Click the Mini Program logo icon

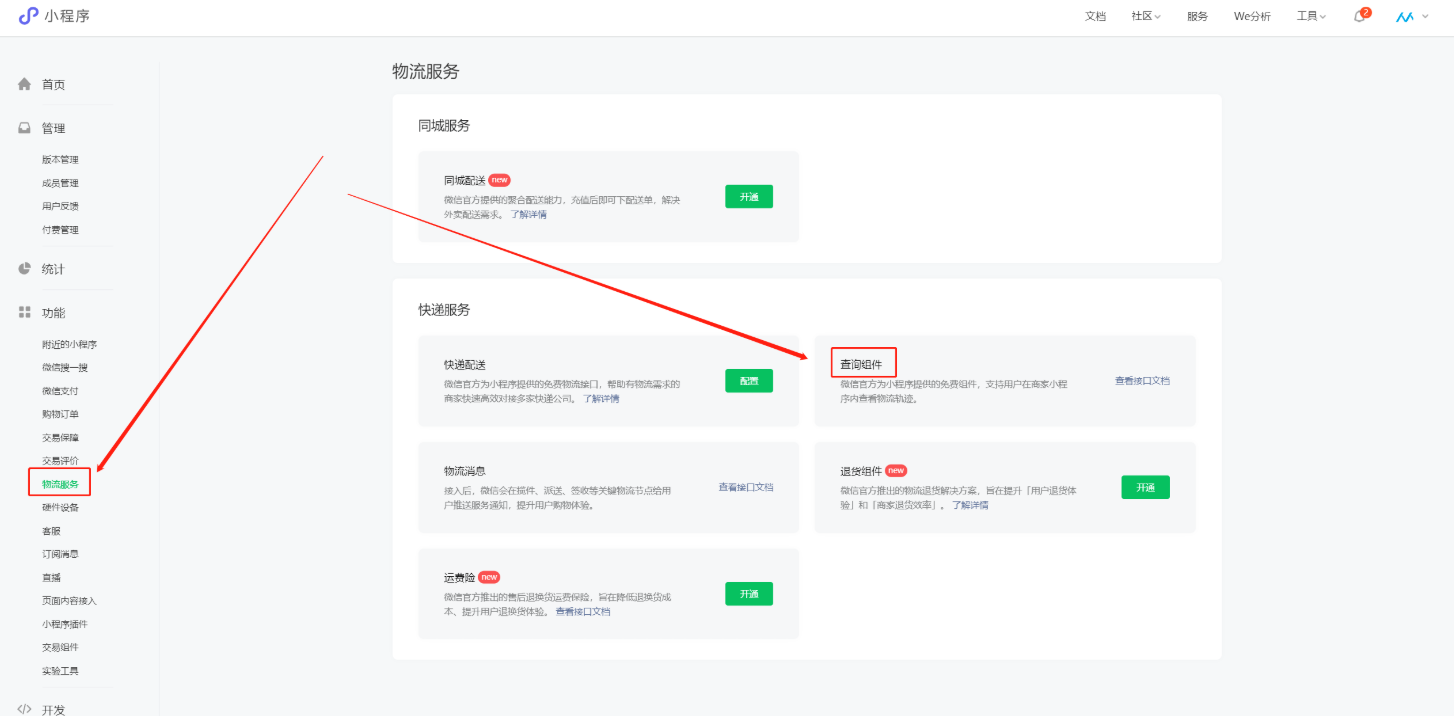(x=28, y=16)
